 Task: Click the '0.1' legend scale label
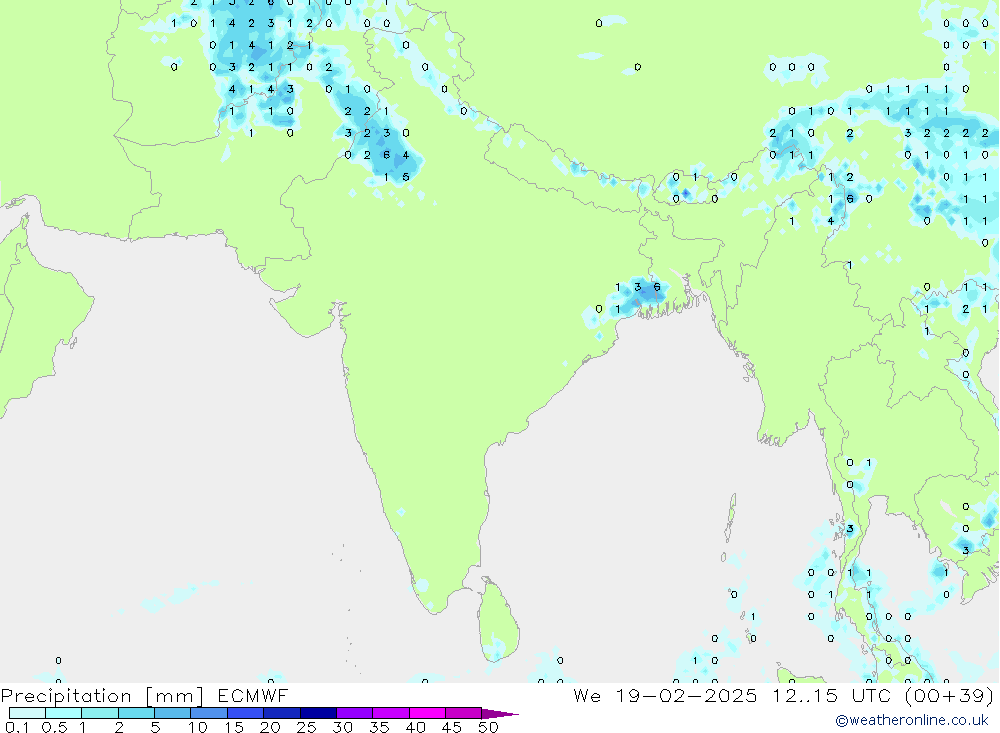pyautogui.click(x=17, y=727)
